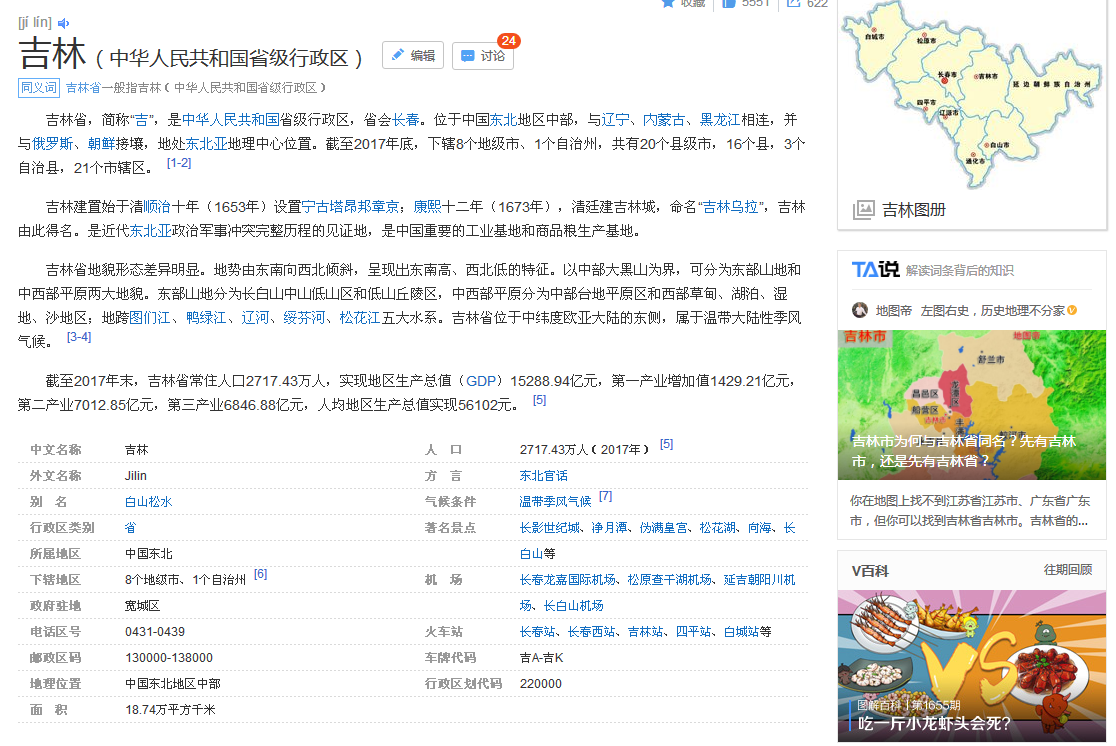Open the 讨论 discussion button

[483, 56]
